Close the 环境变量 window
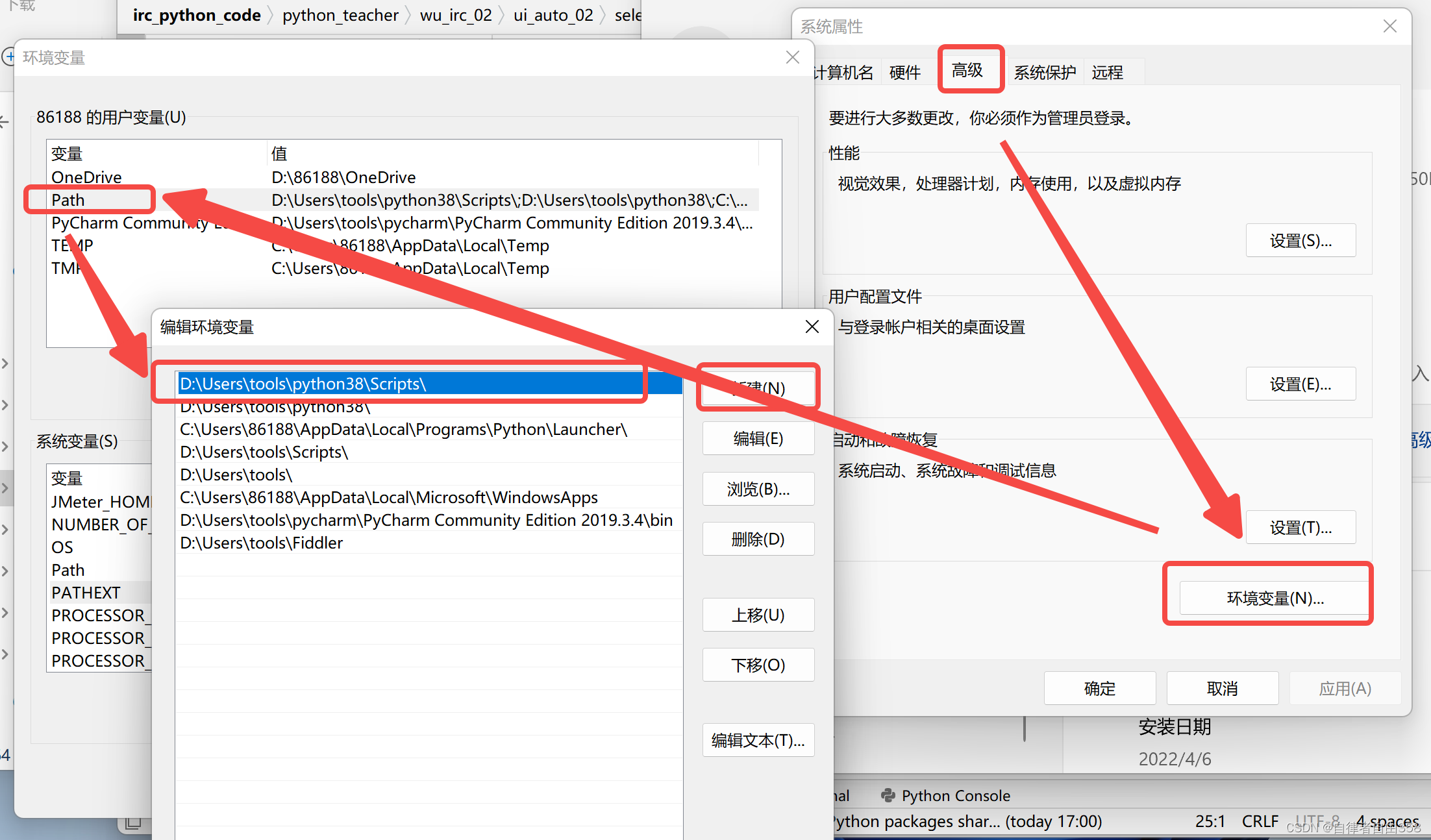 tap(792, 57)
